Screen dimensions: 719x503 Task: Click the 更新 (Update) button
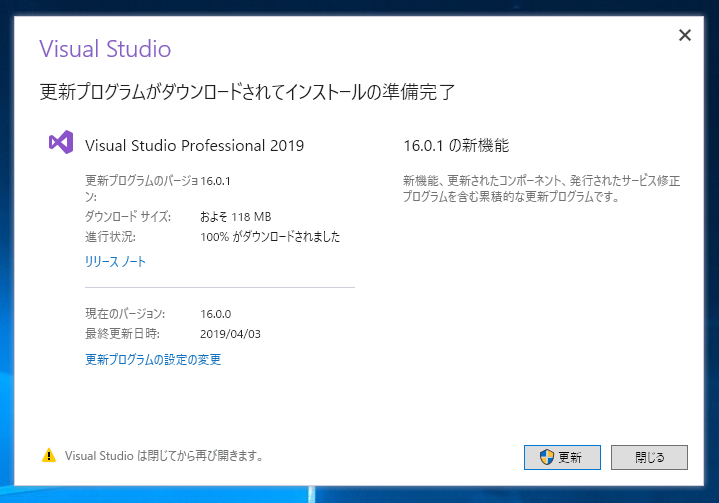[x=562, y=457]
